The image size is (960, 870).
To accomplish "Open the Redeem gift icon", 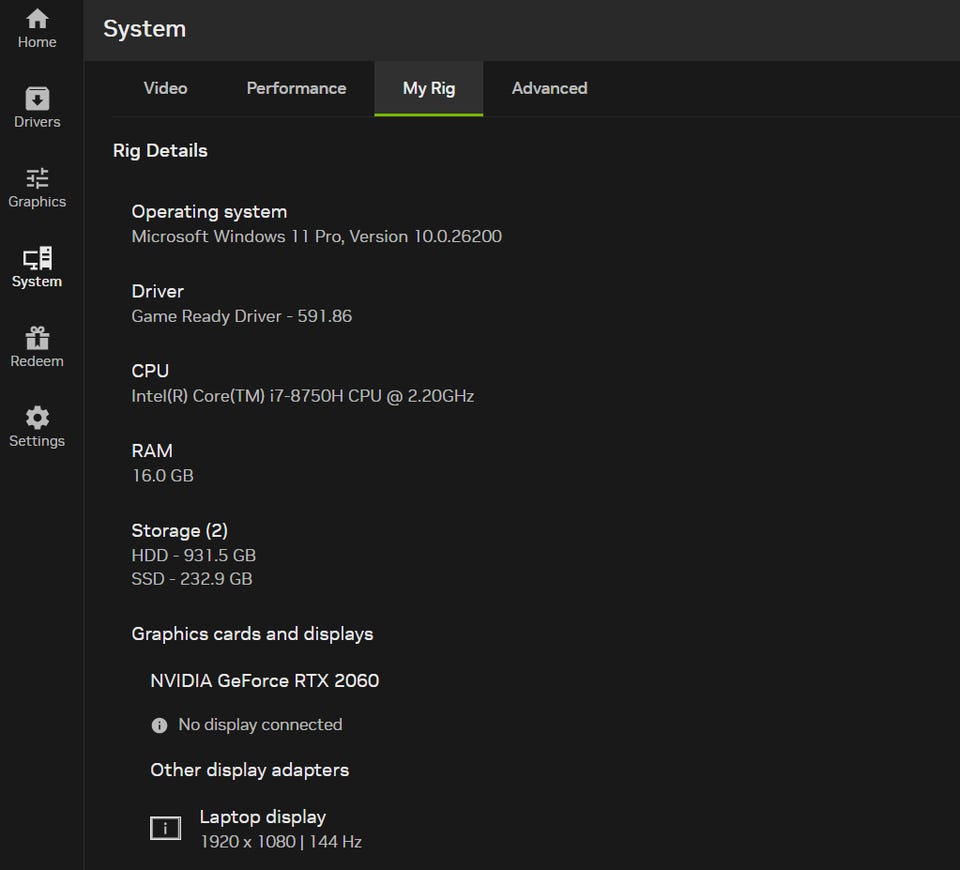I will 37,347.
